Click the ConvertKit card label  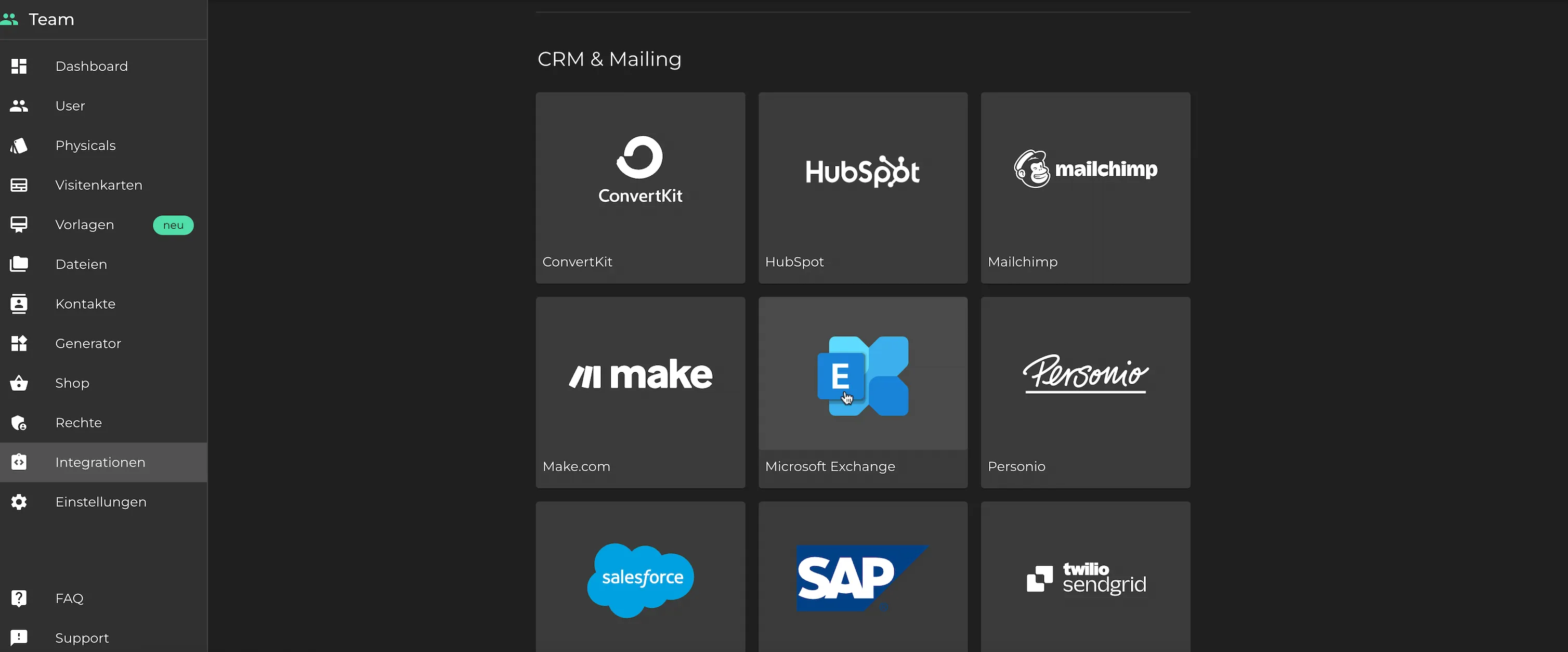(577, 262)
